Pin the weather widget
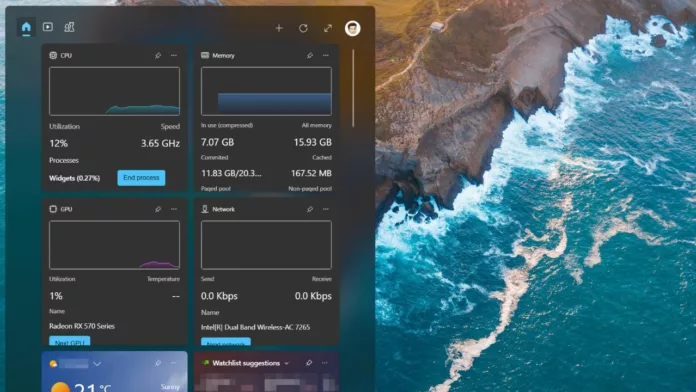 point(158,363)
